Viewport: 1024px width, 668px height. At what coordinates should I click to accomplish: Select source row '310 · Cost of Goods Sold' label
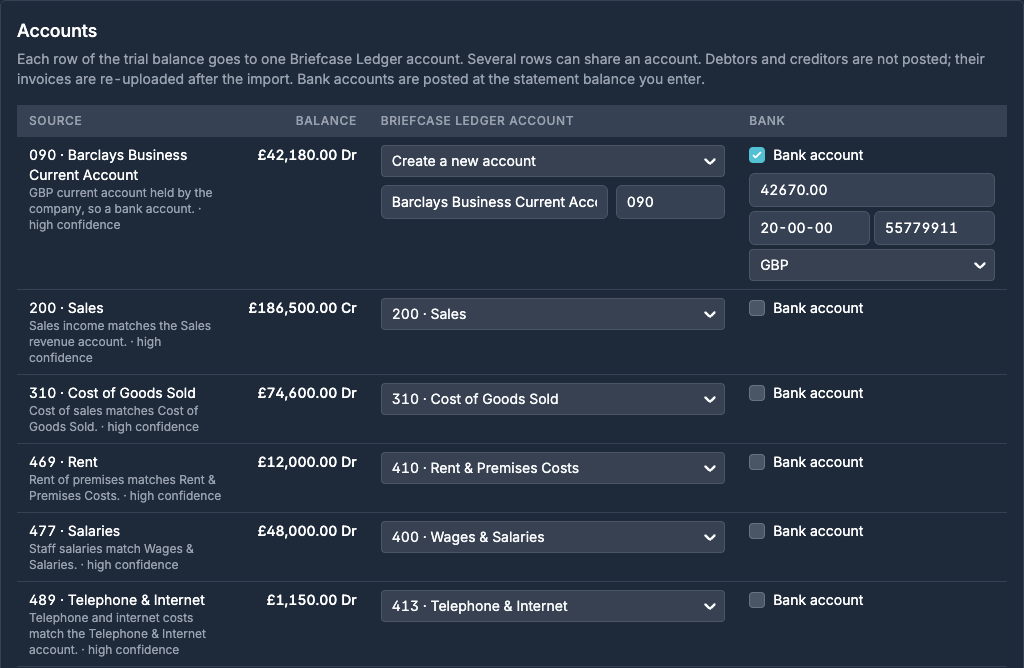(112, 393)
